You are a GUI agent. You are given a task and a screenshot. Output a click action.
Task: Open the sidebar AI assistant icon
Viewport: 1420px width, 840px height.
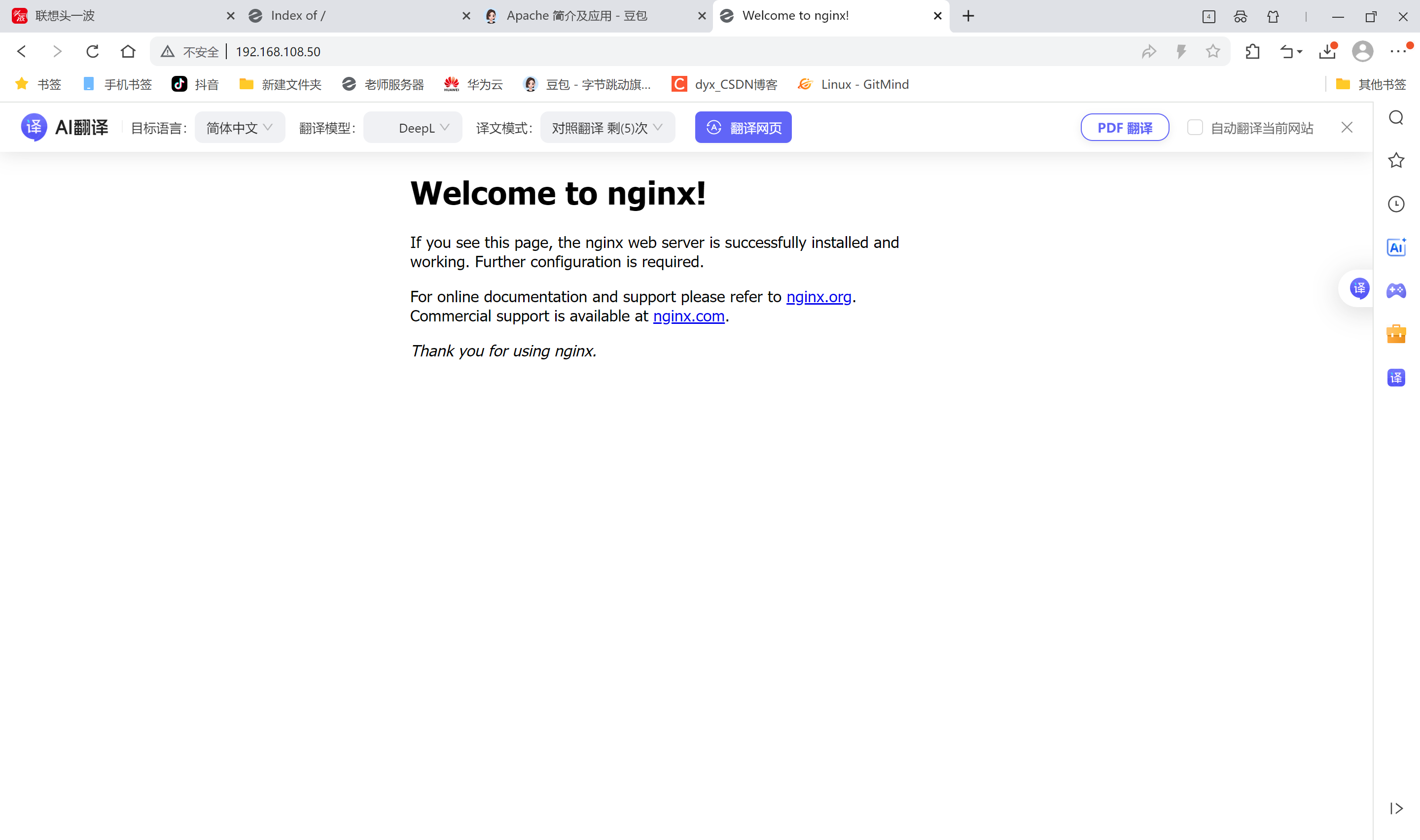(x=1396, y=247)
